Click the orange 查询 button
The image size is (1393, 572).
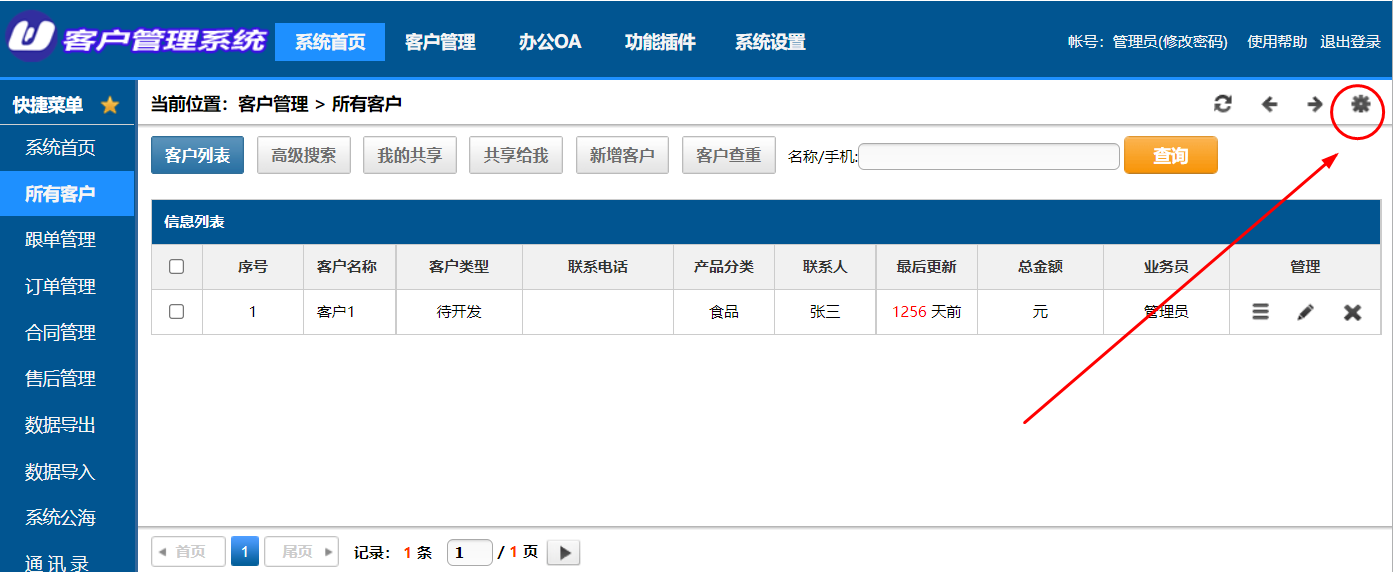pos(1171,155)
